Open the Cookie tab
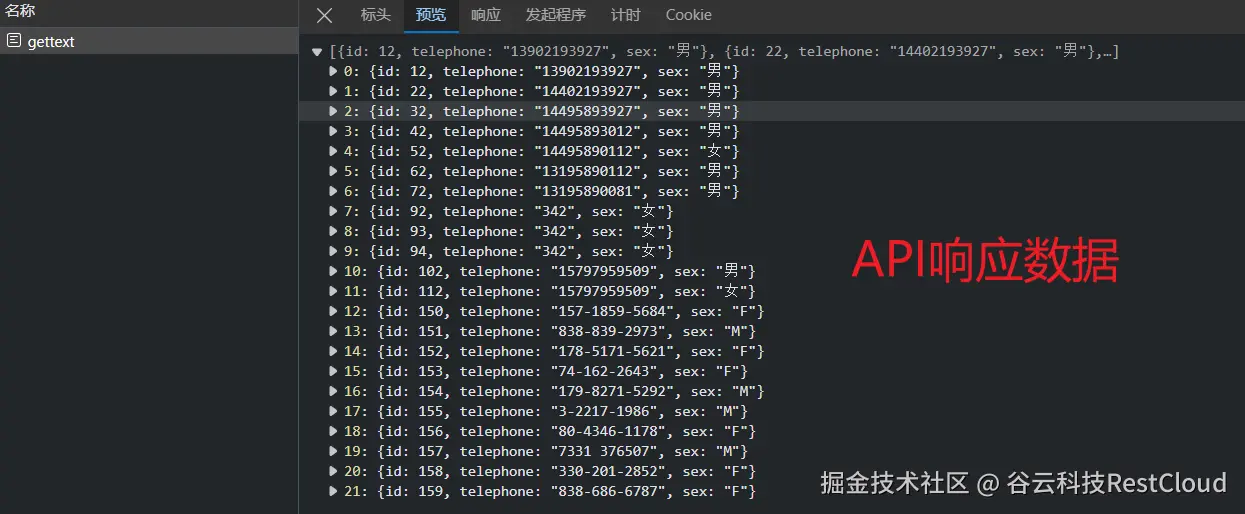Image resolution: width=1245 pixels, height=514 pixels. (x=689, y=15)
